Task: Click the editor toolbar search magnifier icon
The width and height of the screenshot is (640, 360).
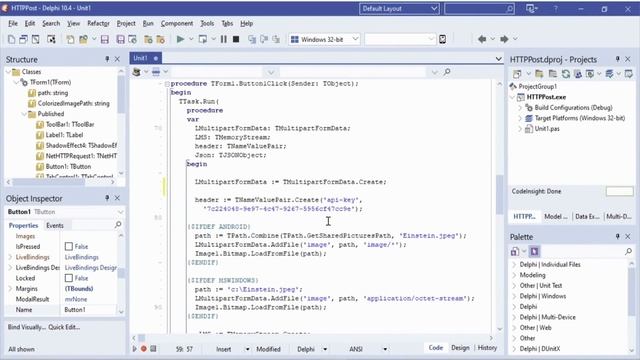Action: 447,72
